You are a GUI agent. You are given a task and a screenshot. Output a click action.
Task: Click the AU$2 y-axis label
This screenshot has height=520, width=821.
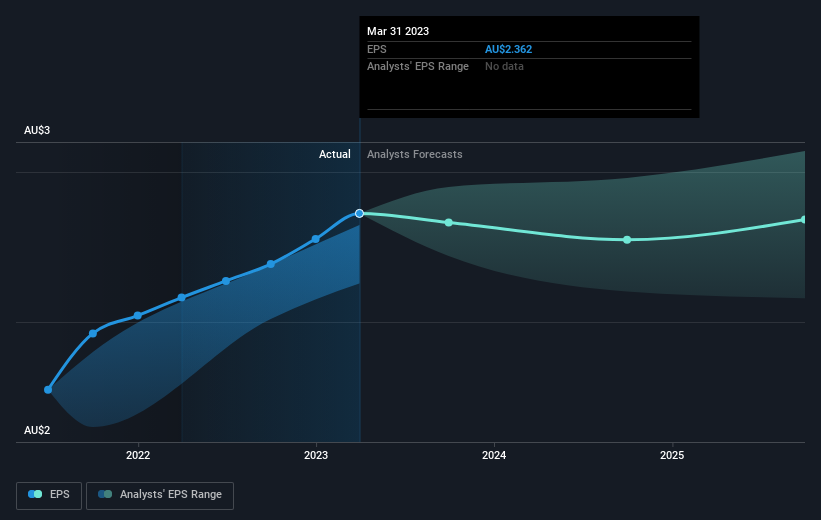[37, 430]
